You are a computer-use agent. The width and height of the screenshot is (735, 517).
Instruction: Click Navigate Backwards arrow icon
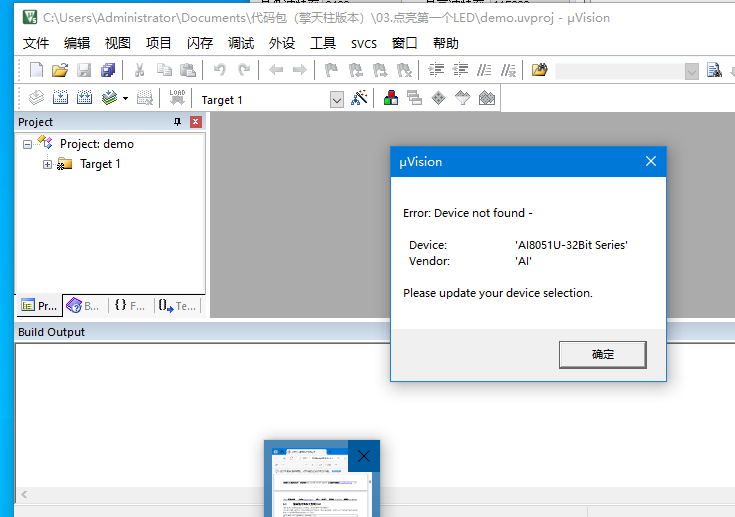click(276, 70)
